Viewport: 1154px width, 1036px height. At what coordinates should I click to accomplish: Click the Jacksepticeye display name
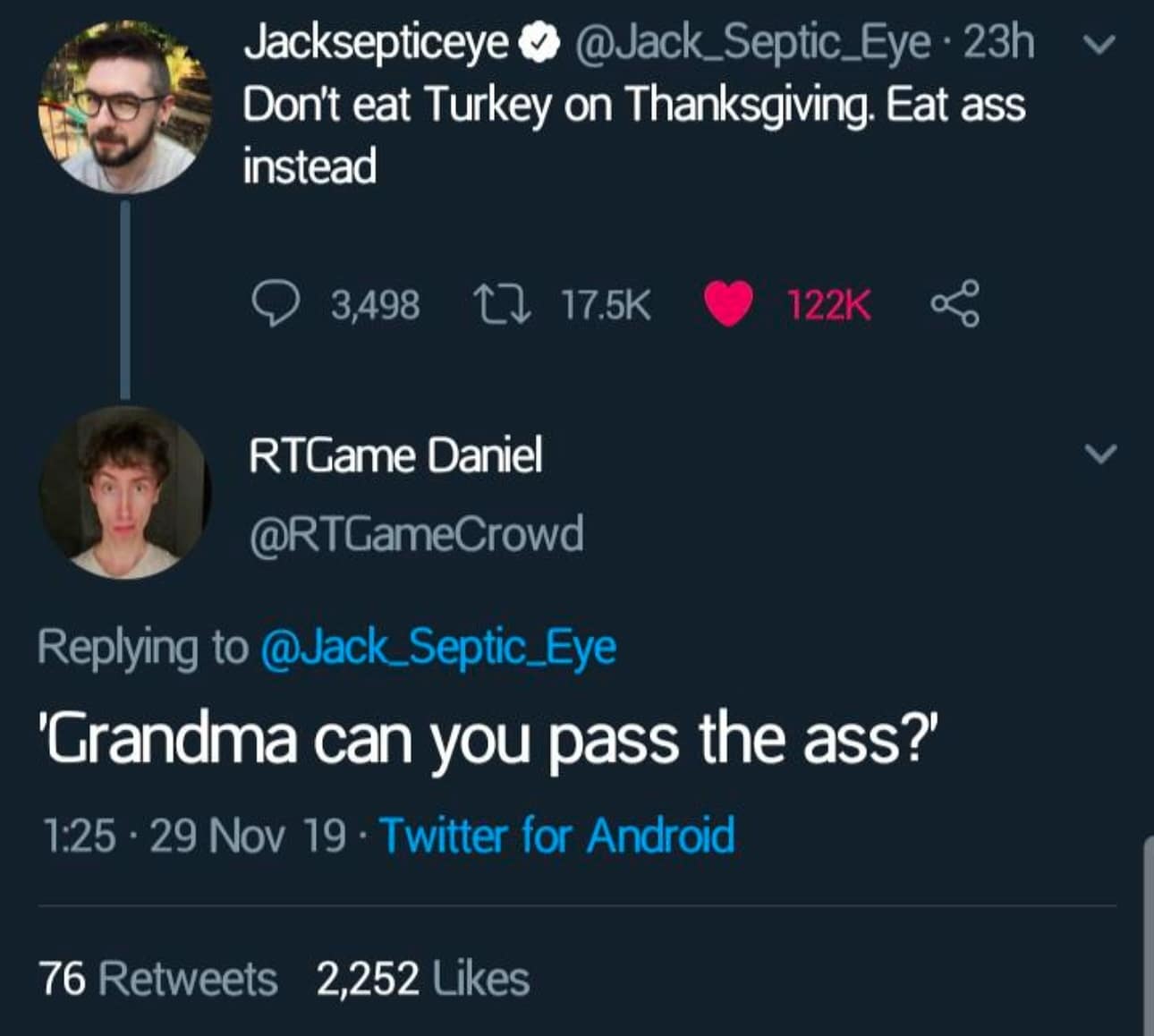coord(377,43)
